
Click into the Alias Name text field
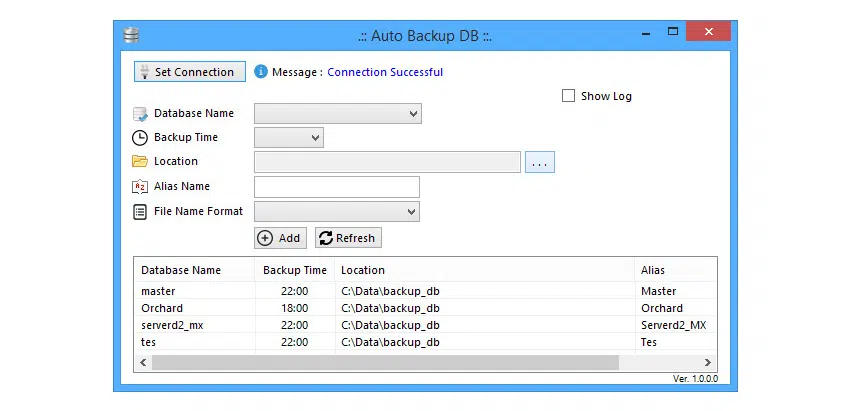[x=337, y=187]
